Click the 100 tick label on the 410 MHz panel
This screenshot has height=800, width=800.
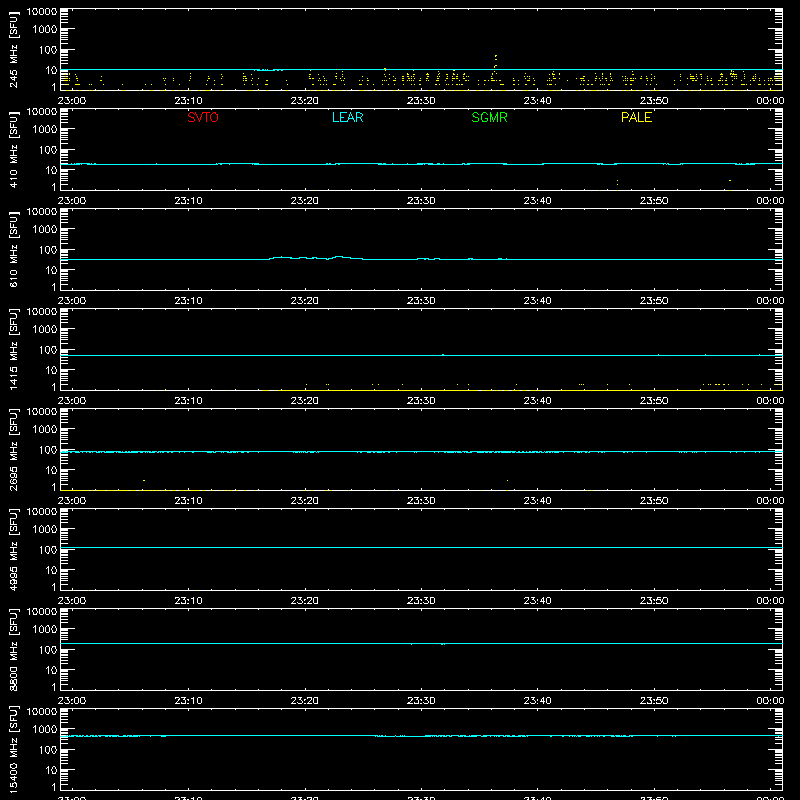(48, 150)
